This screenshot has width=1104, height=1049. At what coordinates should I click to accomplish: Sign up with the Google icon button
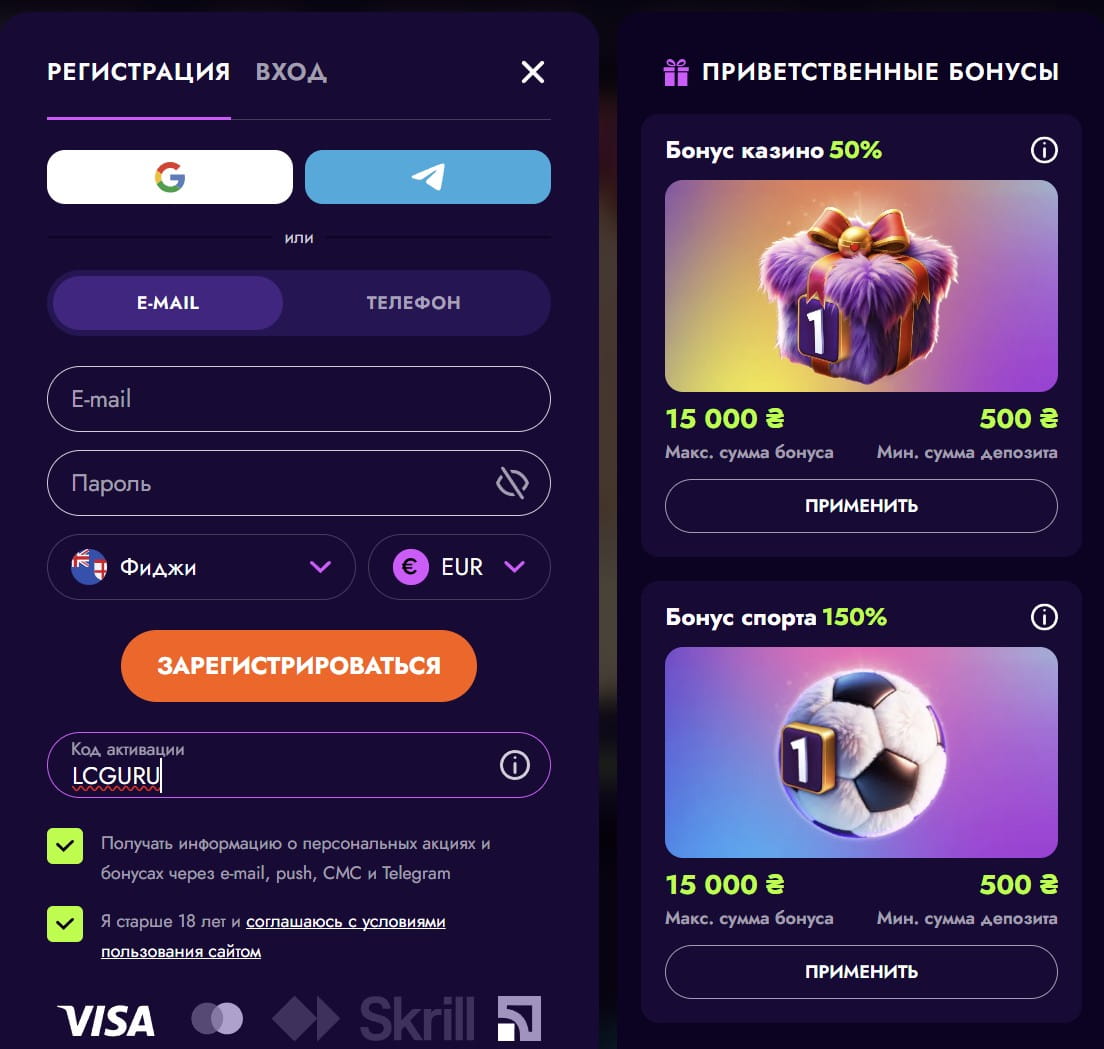(170, 177)
